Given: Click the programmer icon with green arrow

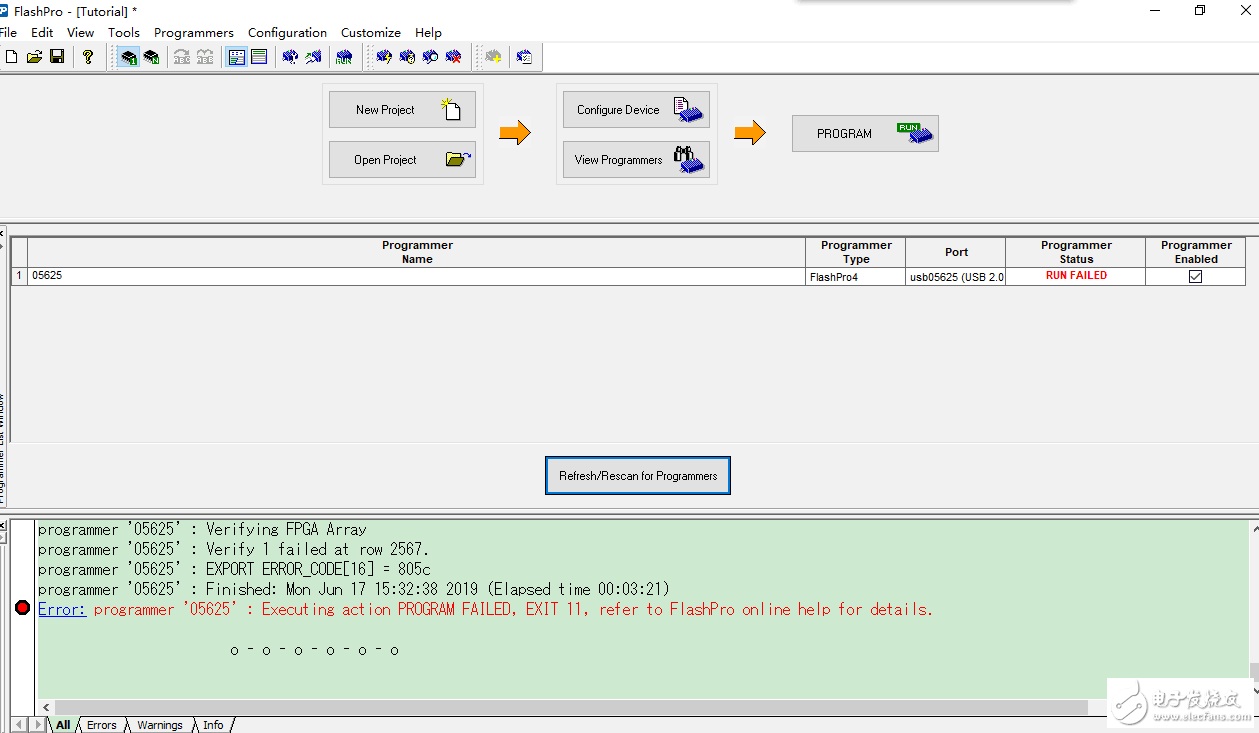Looking at the screenshot, I should (313, 57).
